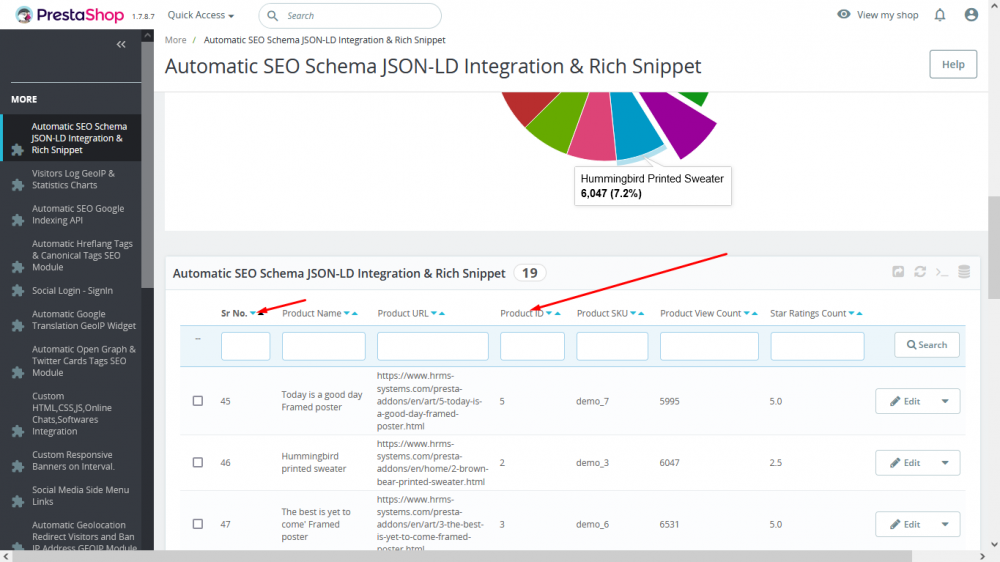Open the notifications bell
1000x562 pixels.
click(939, 15)
